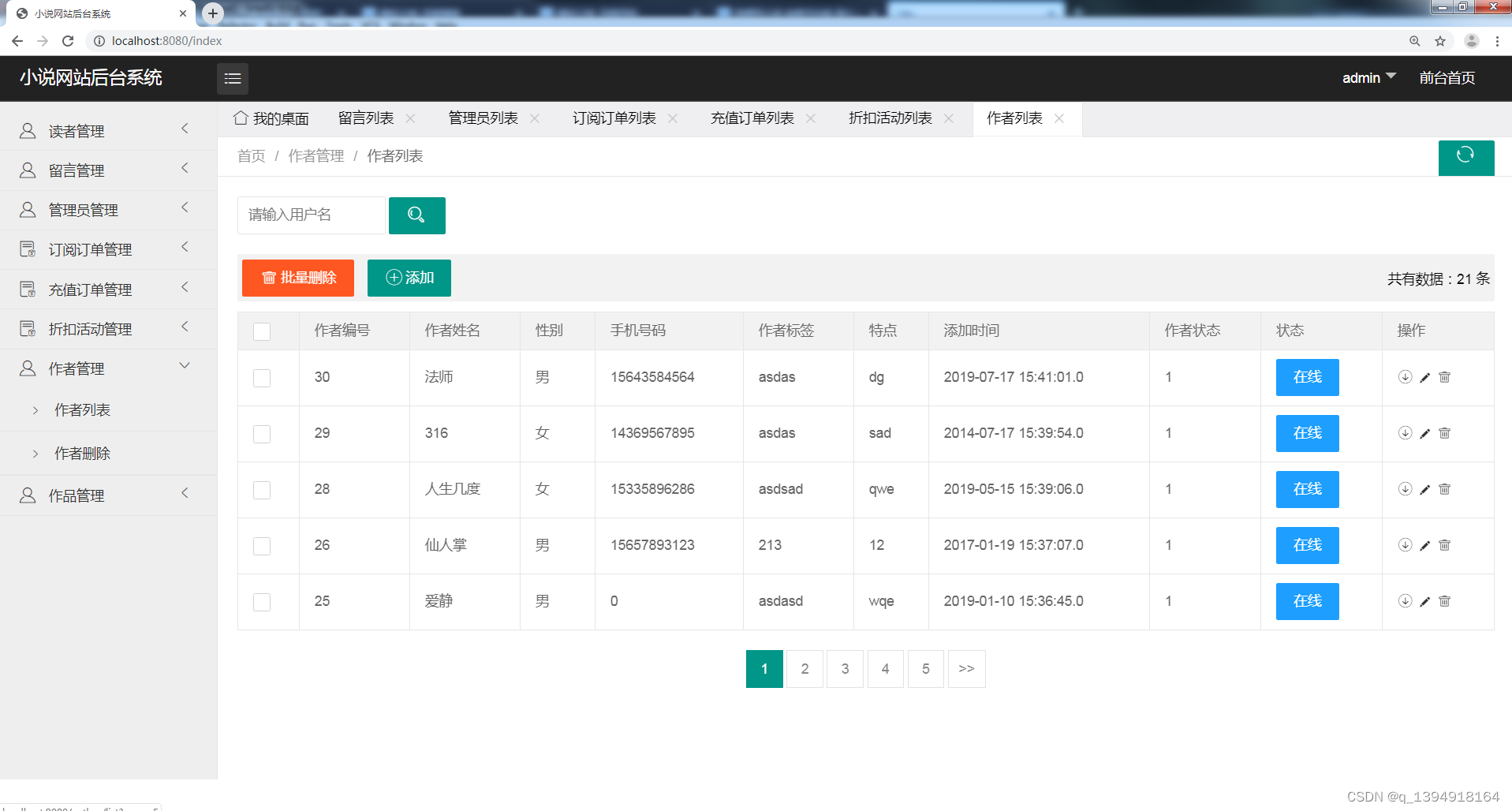Delete author 29 with the trash icon
Image resolution: width=1512 pixels, height=811 pixels.
pyautogui.click(x=1444, y=433)
